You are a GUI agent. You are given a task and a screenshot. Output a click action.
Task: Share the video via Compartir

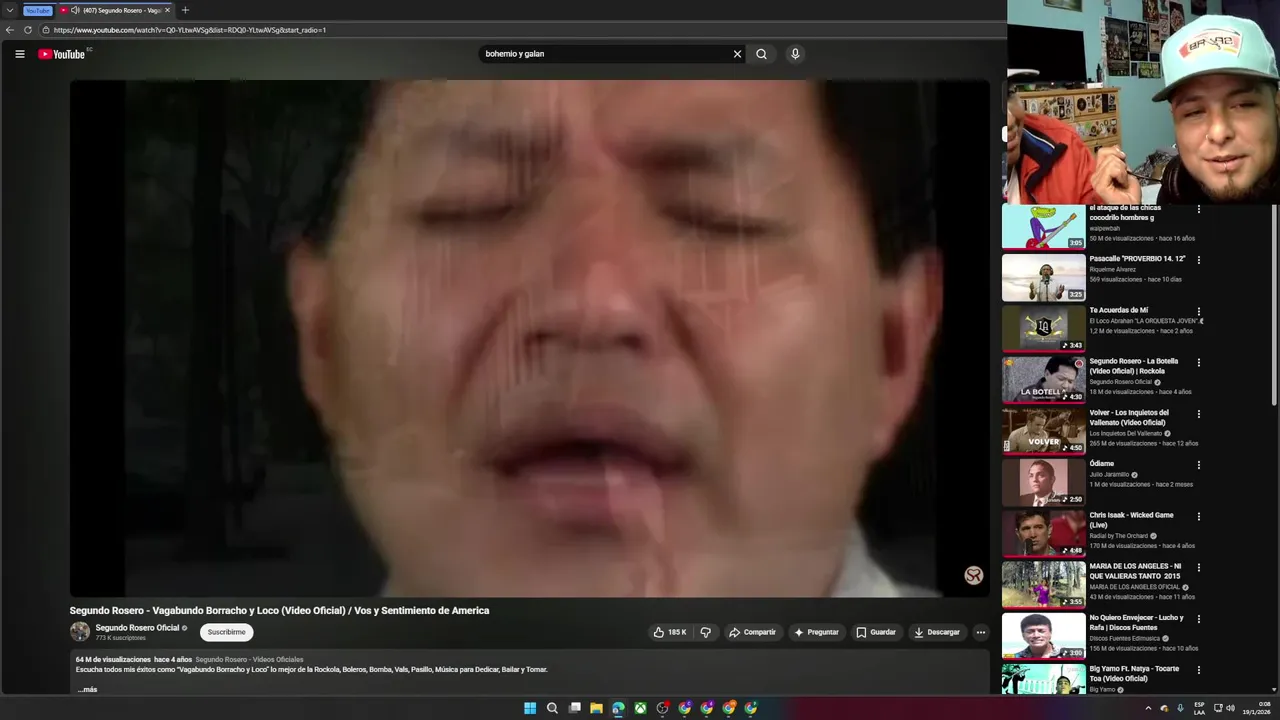(x=752, y=632)
